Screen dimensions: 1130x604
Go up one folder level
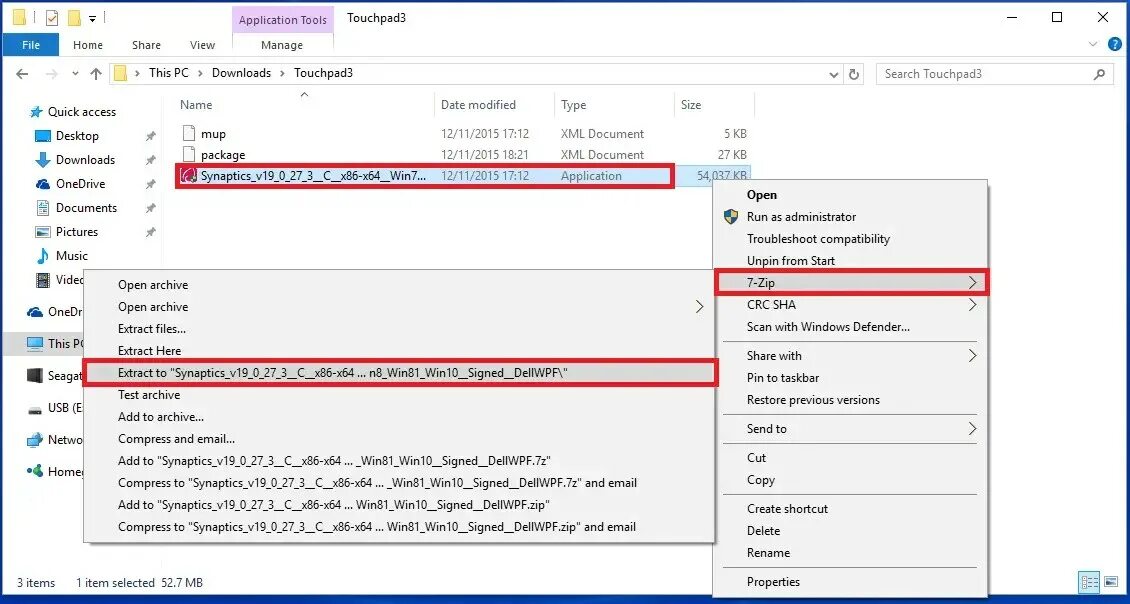[x=96, y=74]
